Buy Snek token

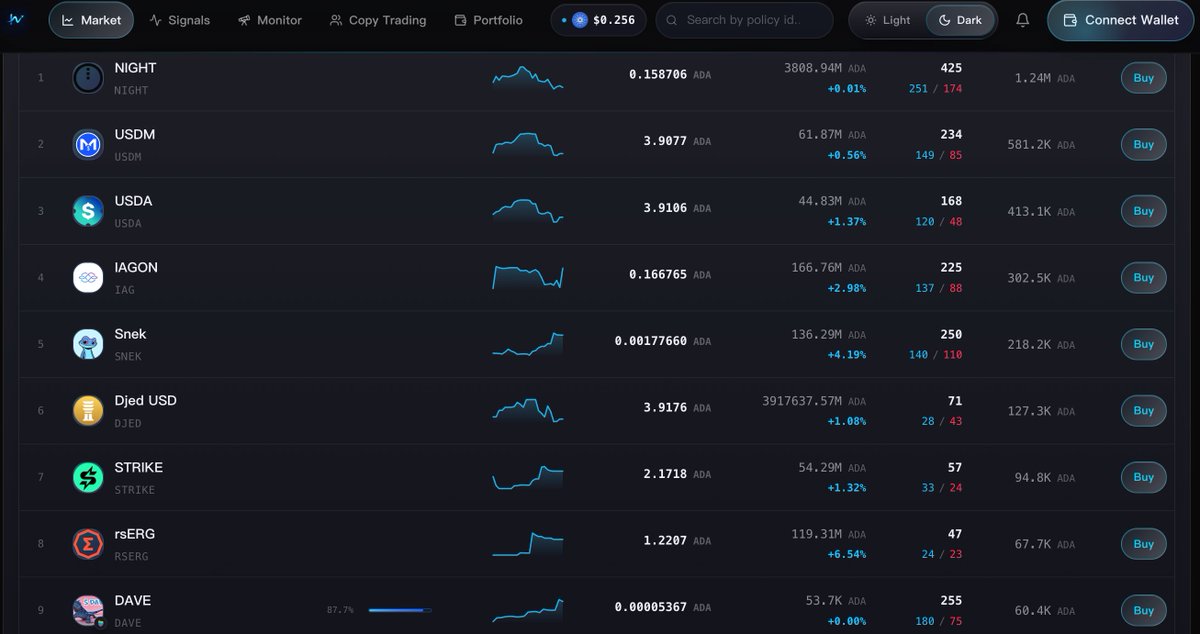[x=1143, y=344]
